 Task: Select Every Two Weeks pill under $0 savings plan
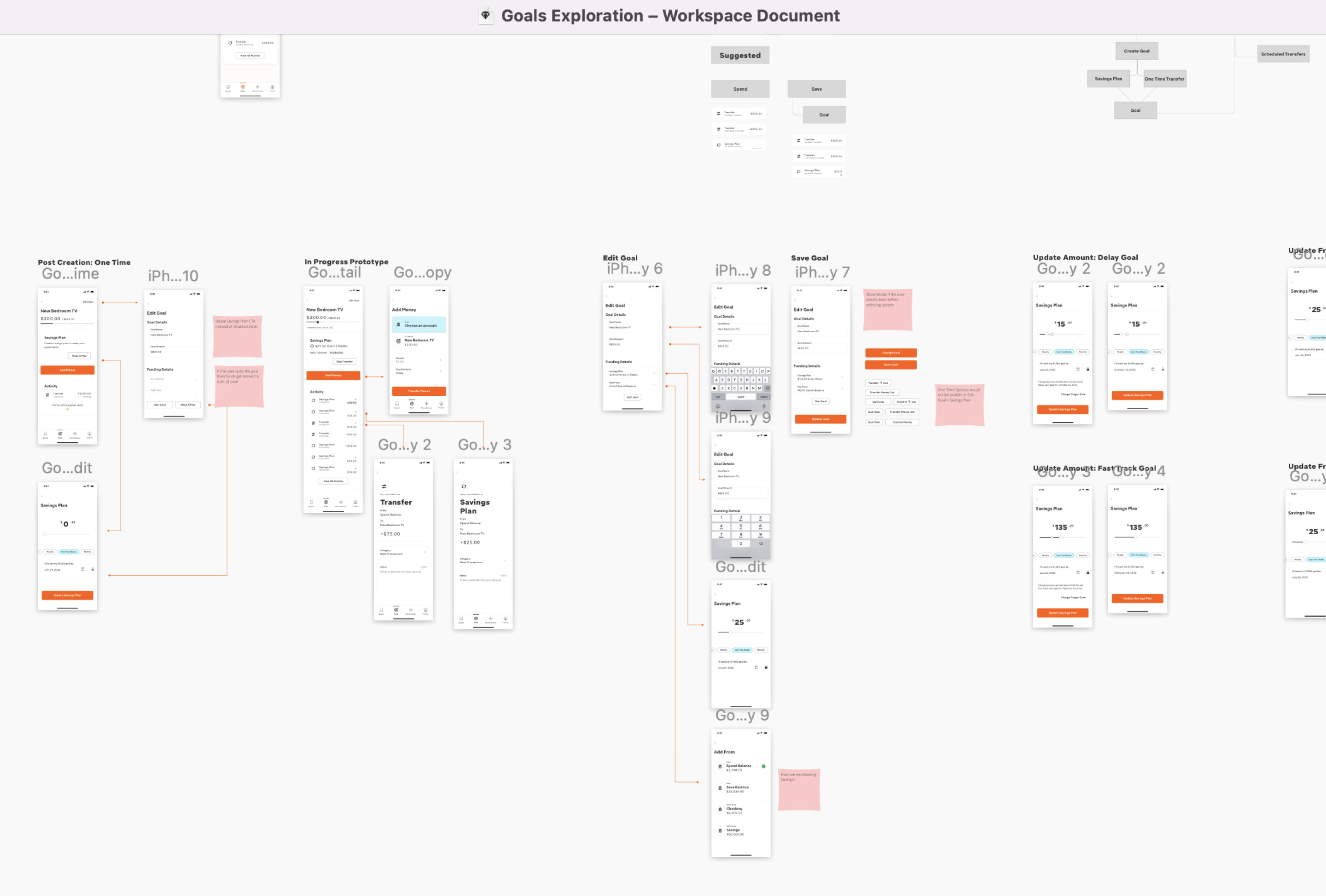69,551
